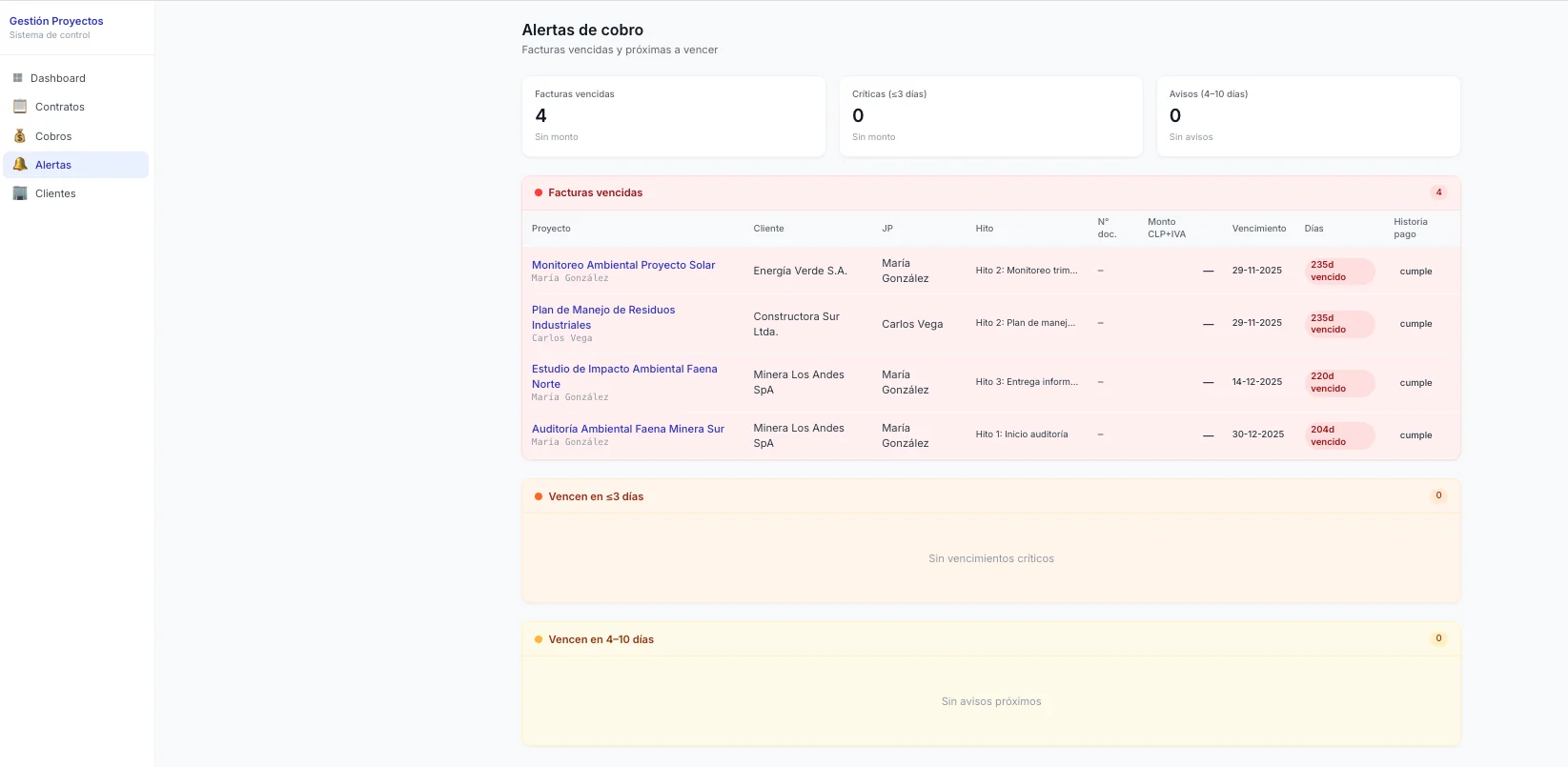The height and width of the screenshot is (767, 1568).
Task: Click the Contratos calendar icon
Action: coord(20,107)
